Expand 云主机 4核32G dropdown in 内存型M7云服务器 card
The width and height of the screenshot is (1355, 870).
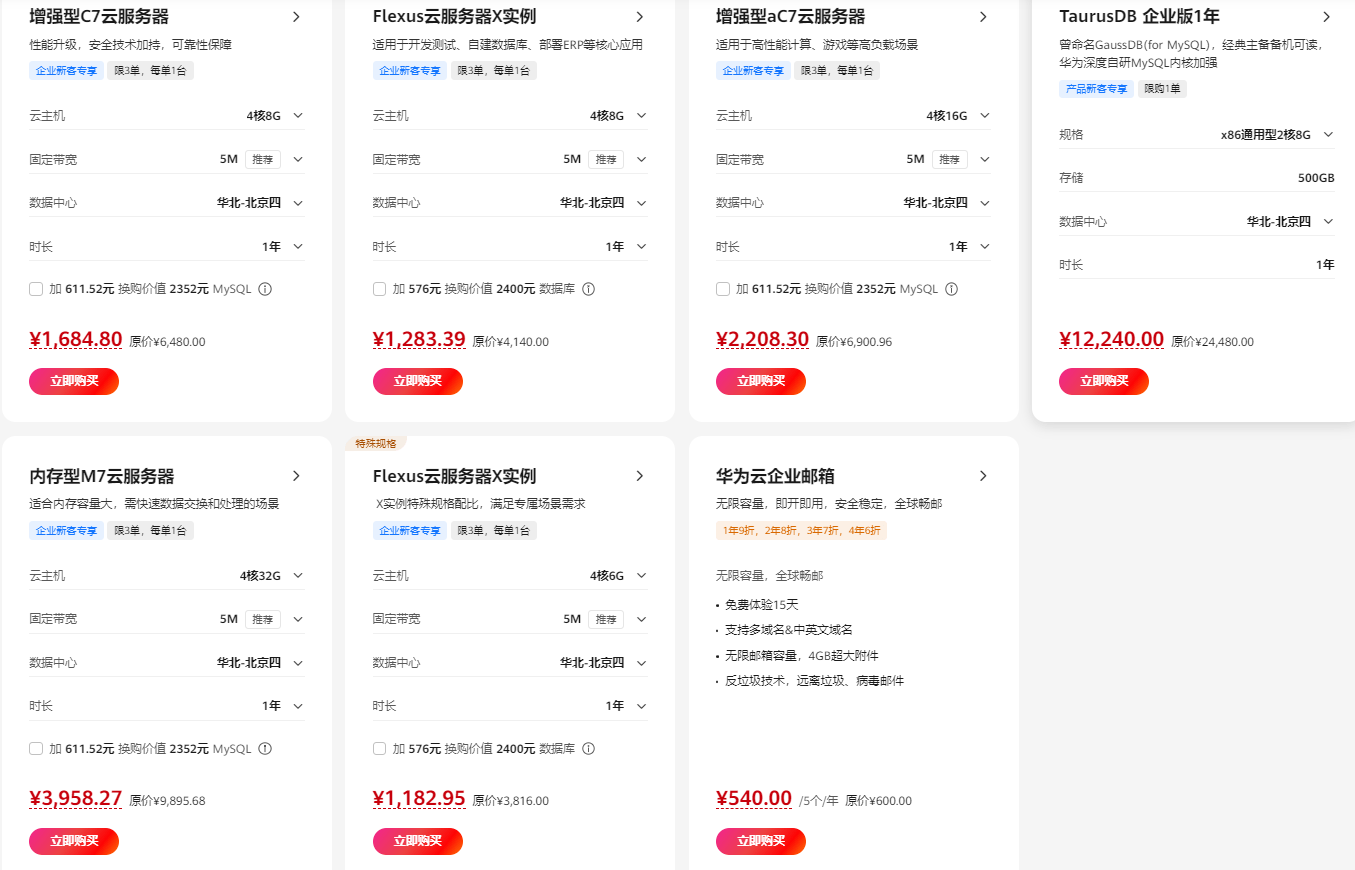[298, 576]
